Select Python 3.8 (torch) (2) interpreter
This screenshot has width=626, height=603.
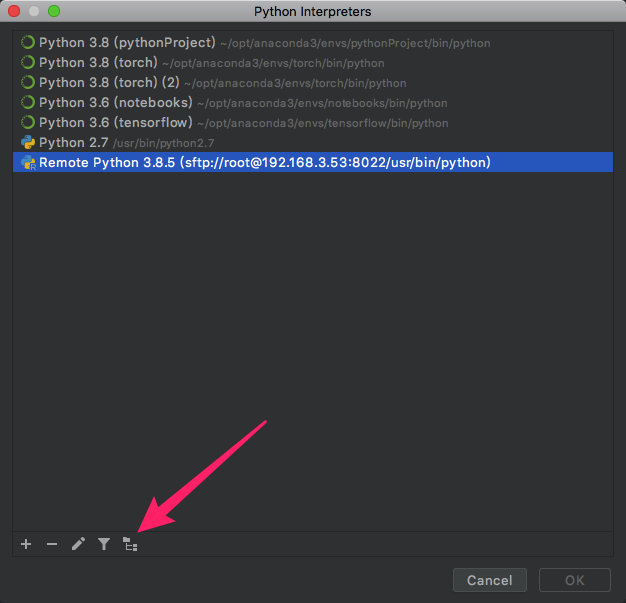313,82
